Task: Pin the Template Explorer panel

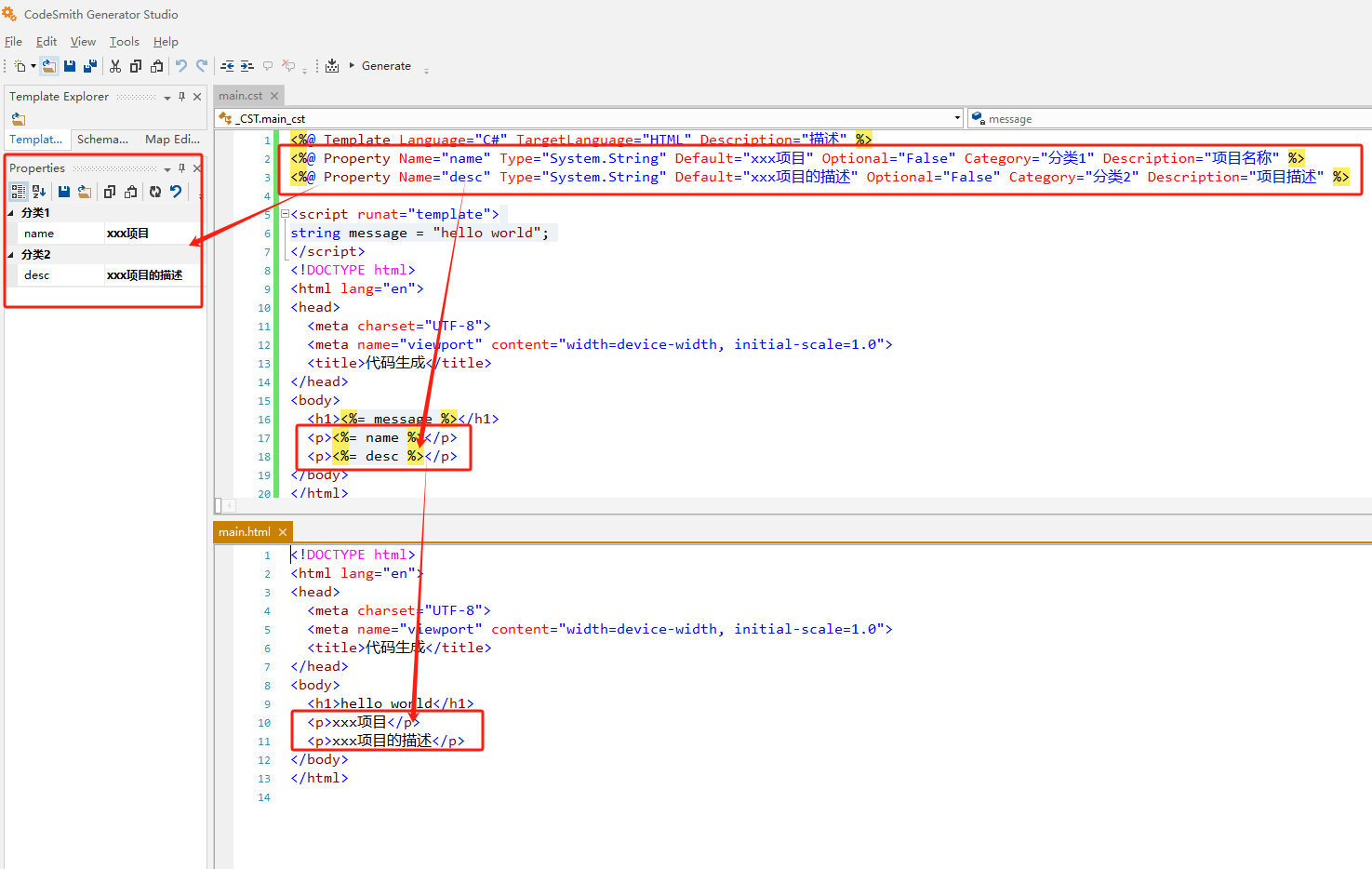Action: tap(181, 97)
